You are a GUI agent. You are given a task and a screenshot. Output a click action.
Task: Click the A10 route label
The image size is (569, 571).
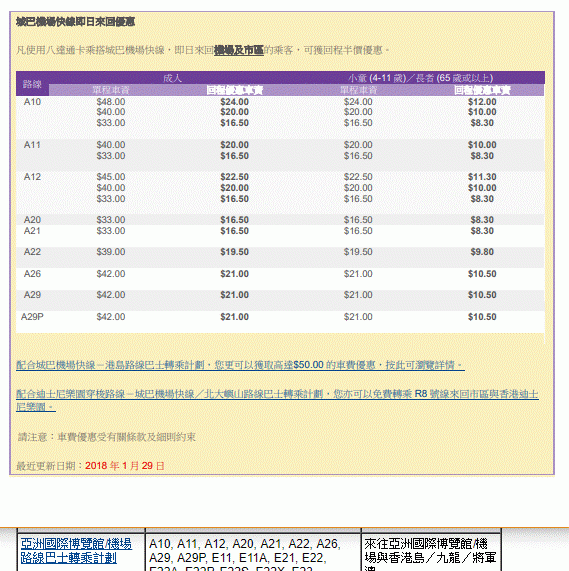32,102
